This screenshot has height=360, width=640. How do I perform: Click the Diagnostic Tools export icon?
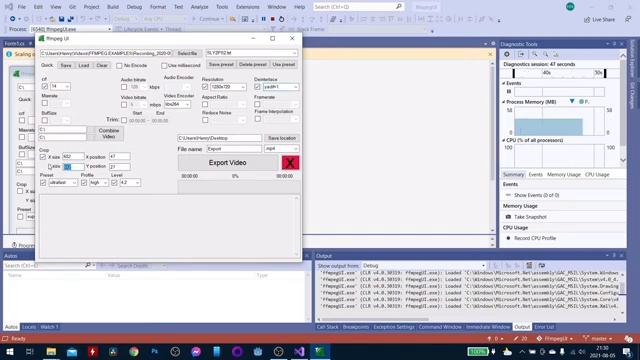coord(521,54)
